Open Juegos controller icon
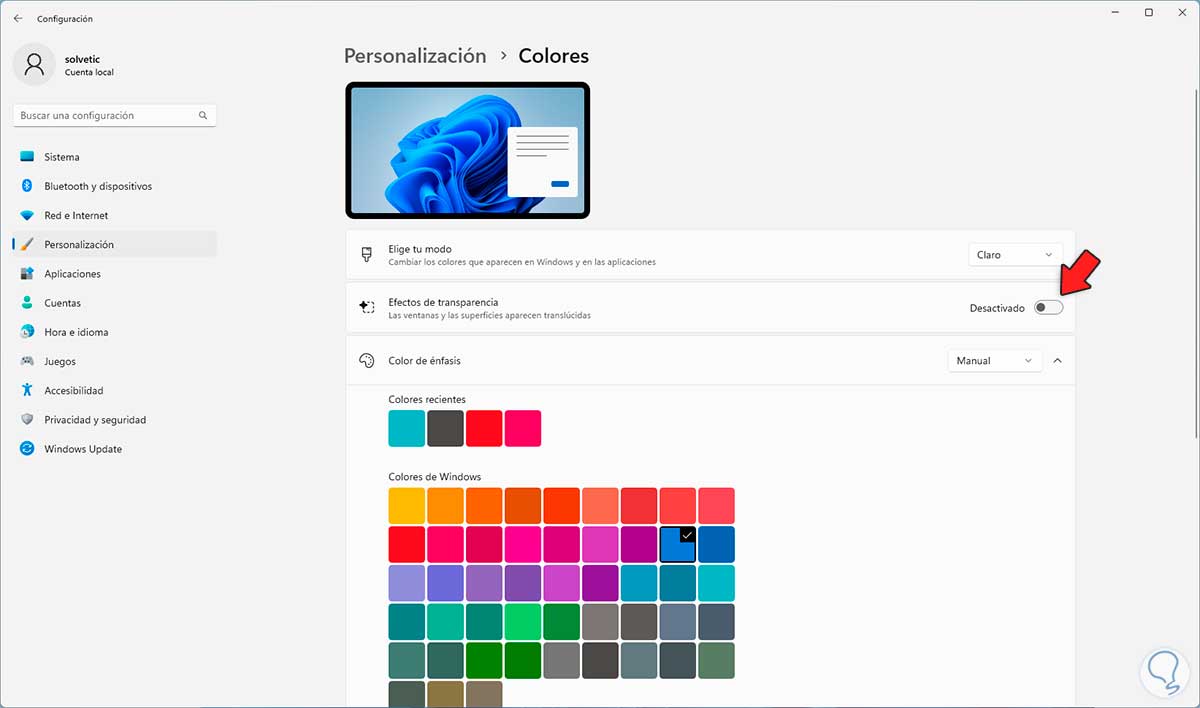The width and height of the screenshot is (1200, 708). [x=27, y=361]
